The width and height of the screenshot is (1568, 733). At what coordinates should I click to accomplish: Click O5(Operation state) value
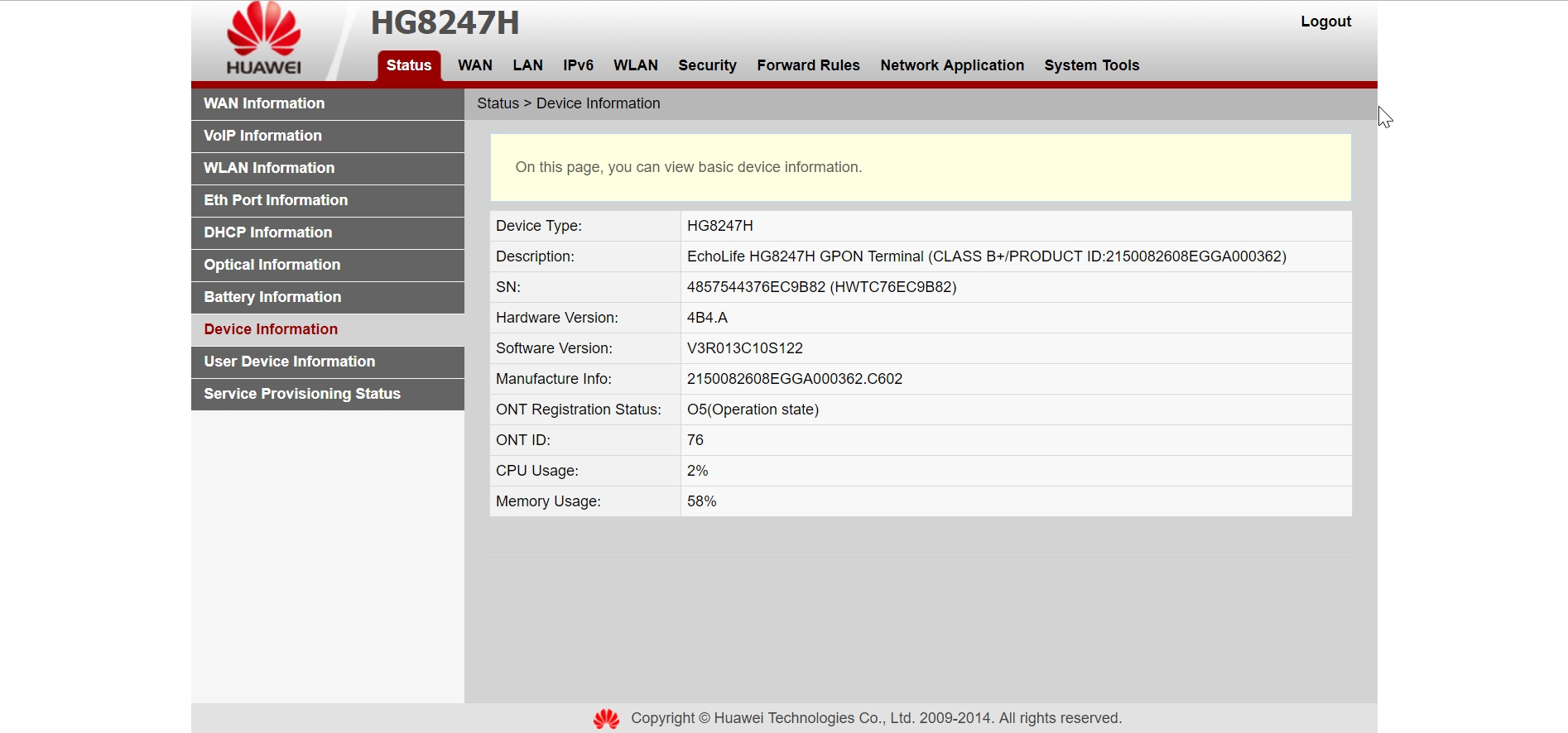(753, 410)
